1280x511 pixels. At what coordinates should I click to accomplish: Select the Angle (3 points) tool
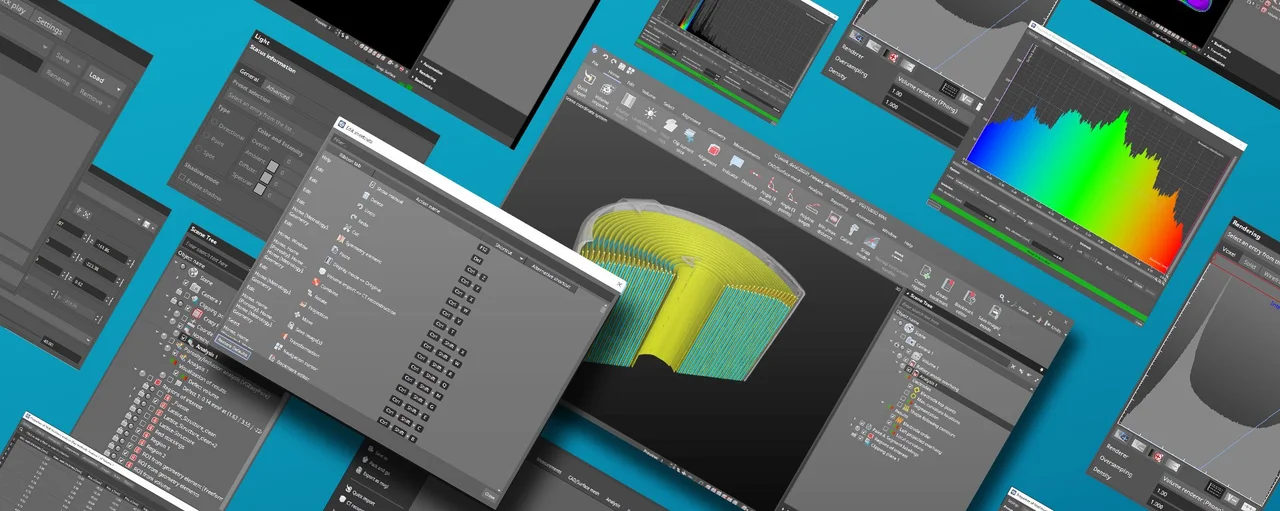click(792, 196)
